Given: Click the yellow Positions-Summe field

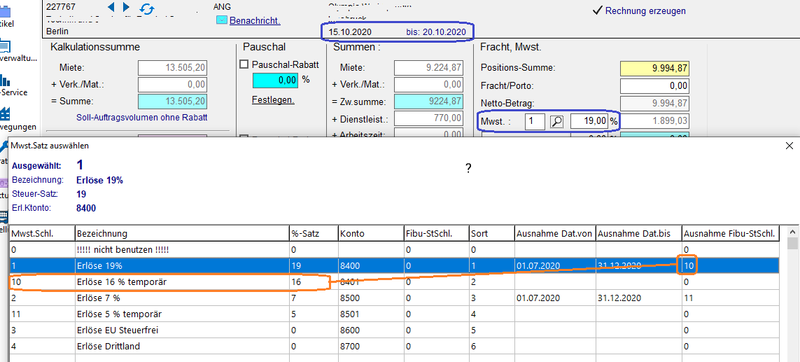Looking at the screenshot, I should coord(655,68).
